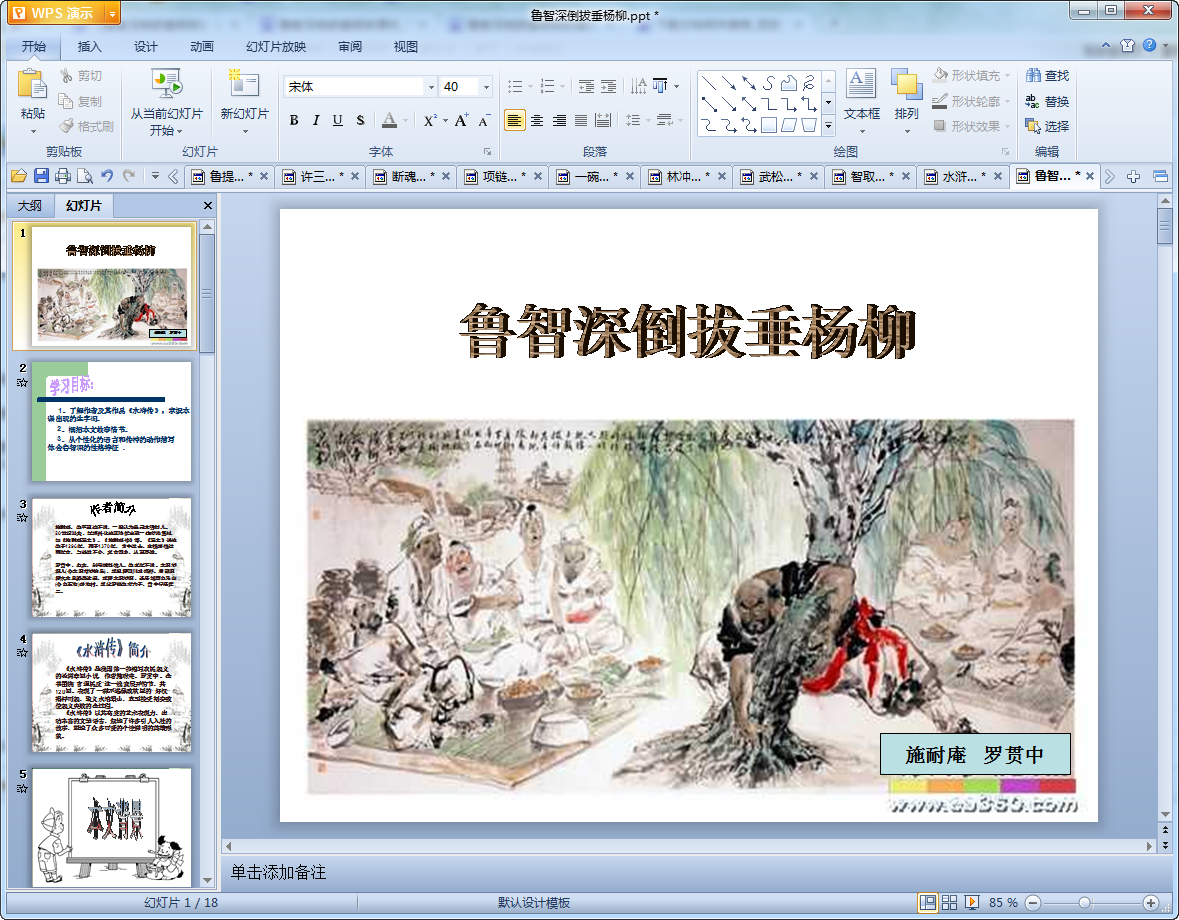Undo the last action
This screenshot has height=920, width=1179.
[107, 176]
